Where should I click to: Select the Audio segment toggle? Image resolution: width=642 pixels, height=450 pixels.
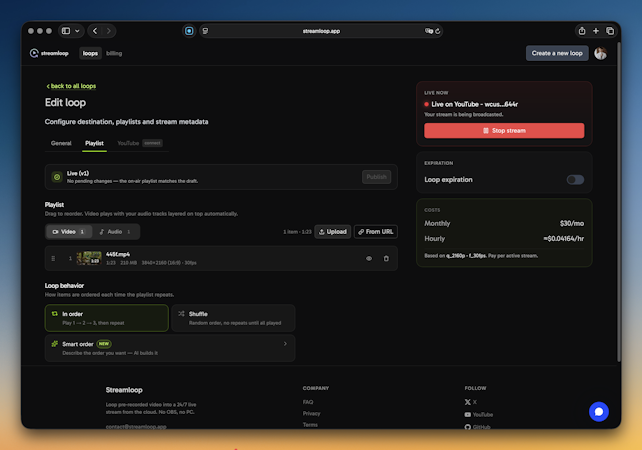tap(115, 232)
